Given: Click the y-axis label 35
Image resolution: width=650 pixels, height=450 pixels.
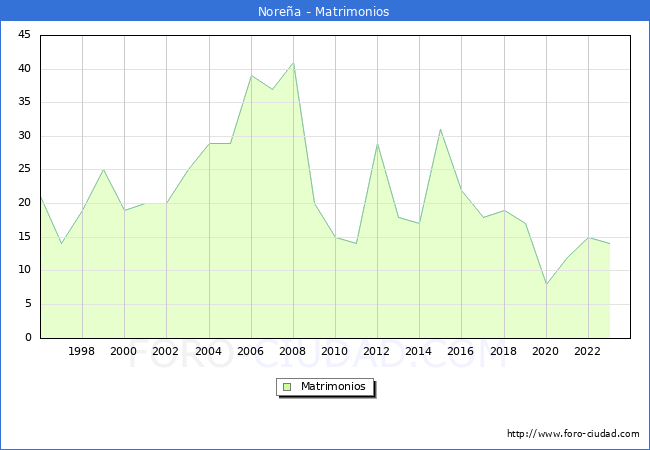Looking at the screenshot, I should (x=24, y=102).
